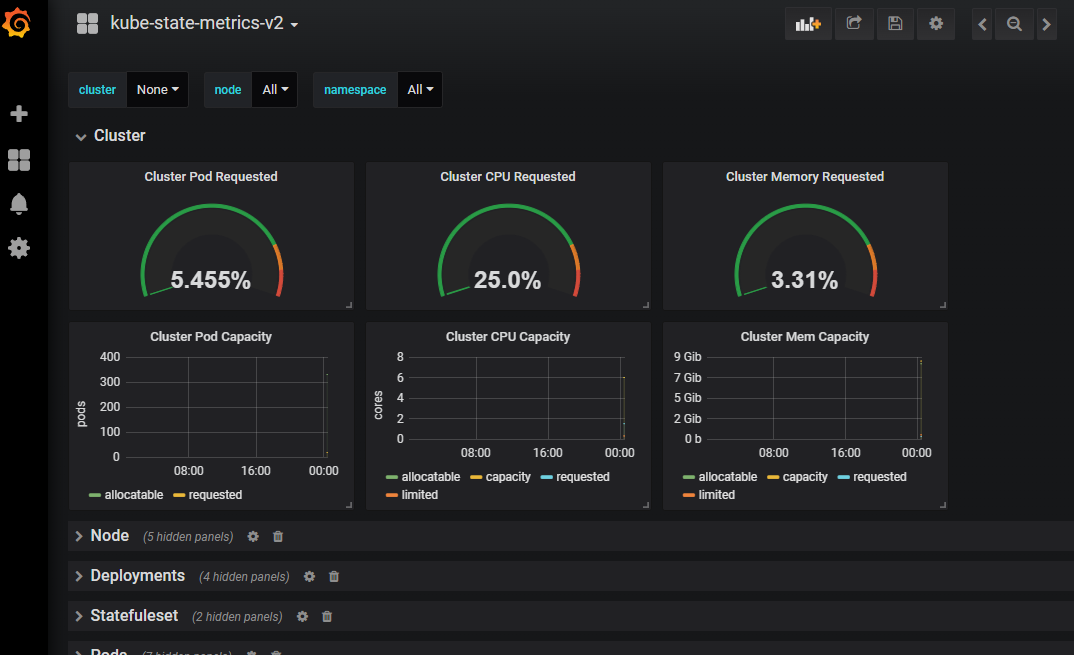Open the namespace variable dropdown
The height and width of the screenshot is (655, 1074).
click(420, 90)
